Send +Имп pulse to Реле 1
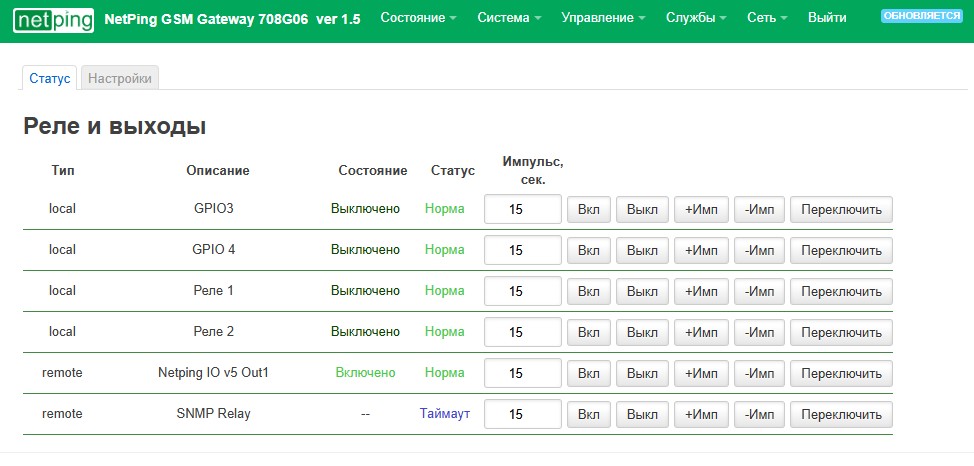Image resolution: width=974 pixels, height=466 pixels. 700,291
